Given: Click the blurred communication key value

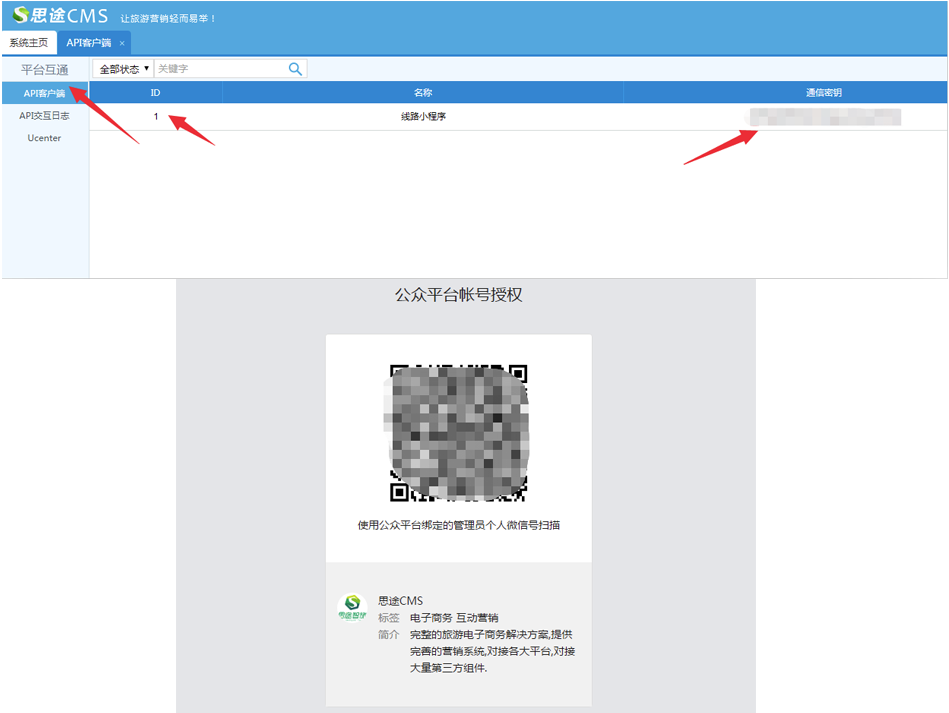Looking at the screenshot, I should tap(824, 117).
